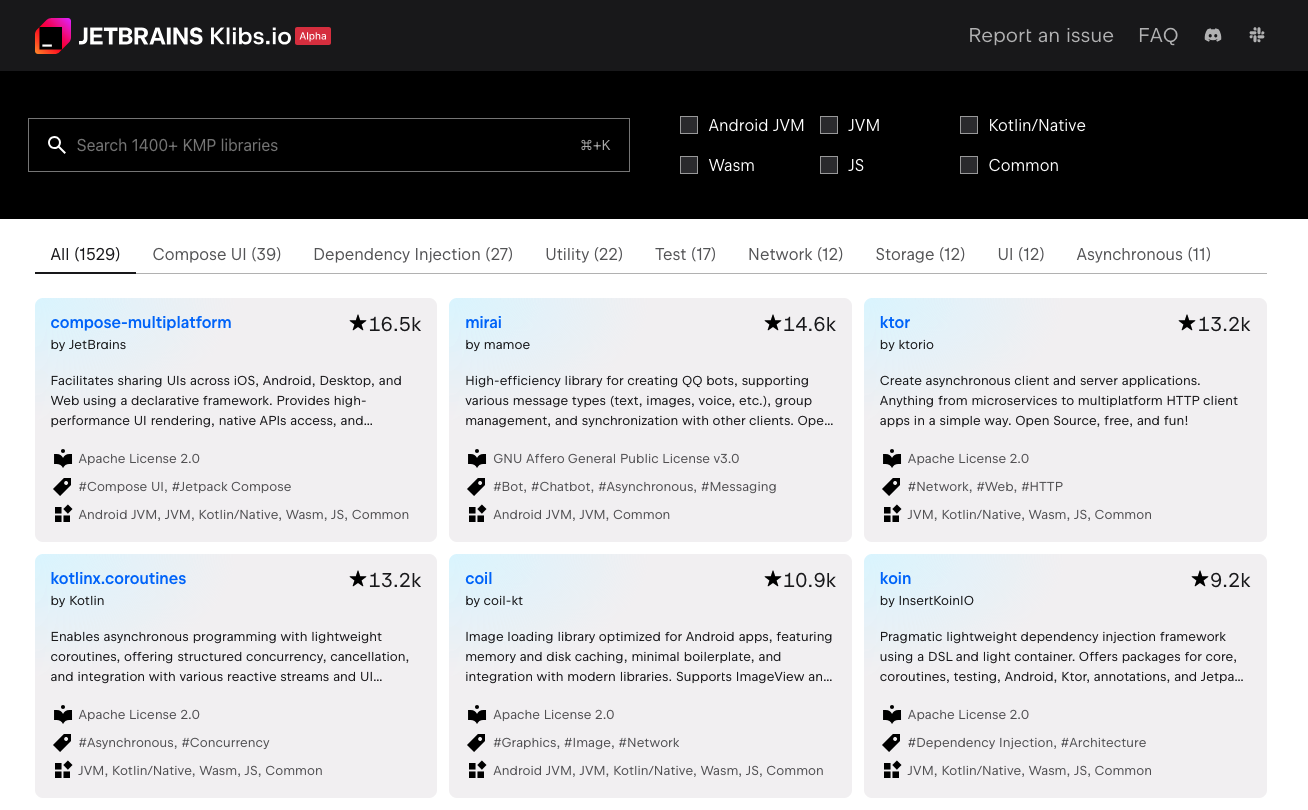This screenshot has width=1308, height=810.
Task: Switch to the Compose UI (39) tab
Action: 217,254
